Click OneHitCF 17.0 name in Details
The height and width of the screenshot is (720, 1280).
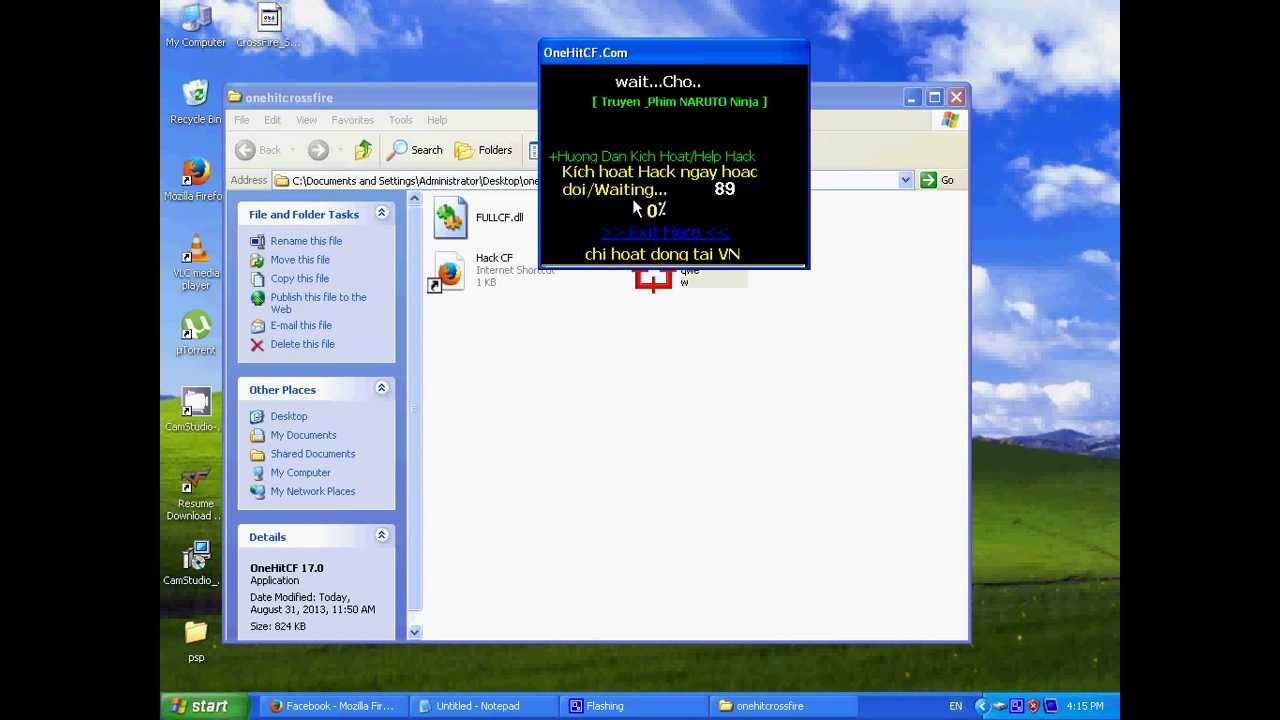[x=286, y=568]
